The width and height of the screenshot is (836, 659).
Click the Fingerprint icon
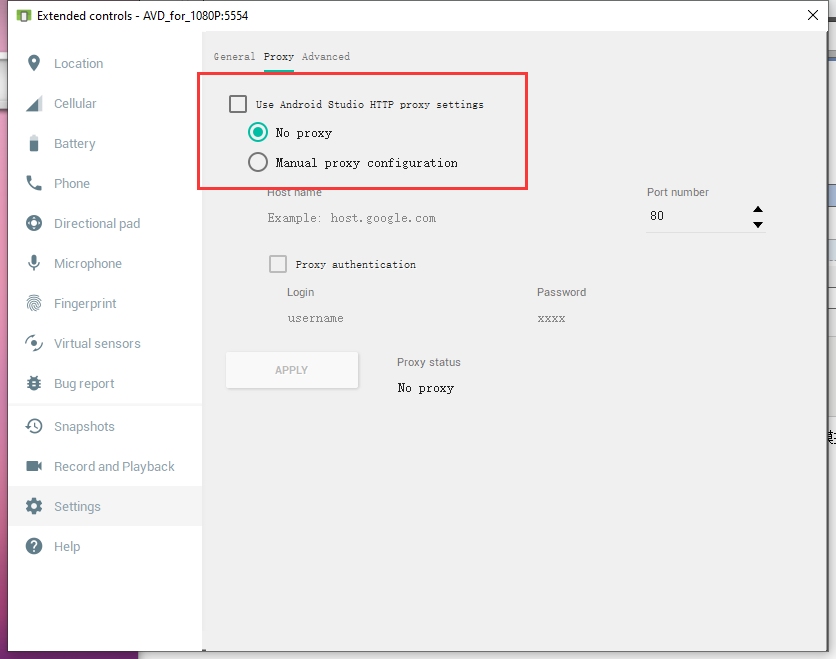point(34,303)
